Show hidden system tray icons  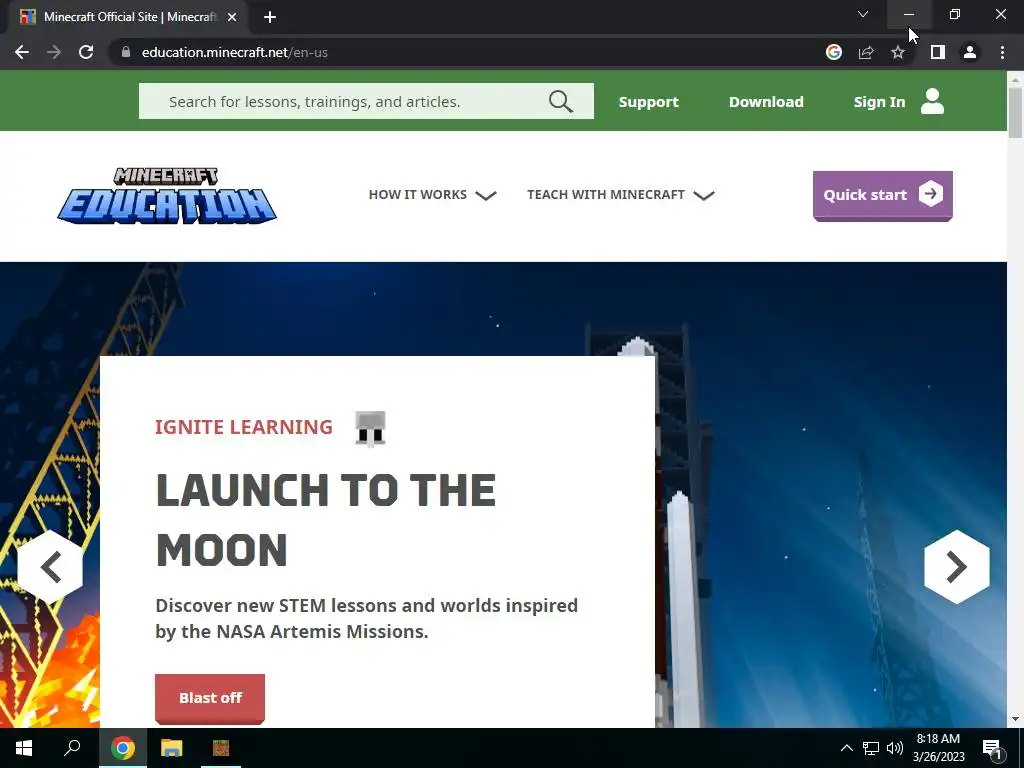[x=846, y=748]
